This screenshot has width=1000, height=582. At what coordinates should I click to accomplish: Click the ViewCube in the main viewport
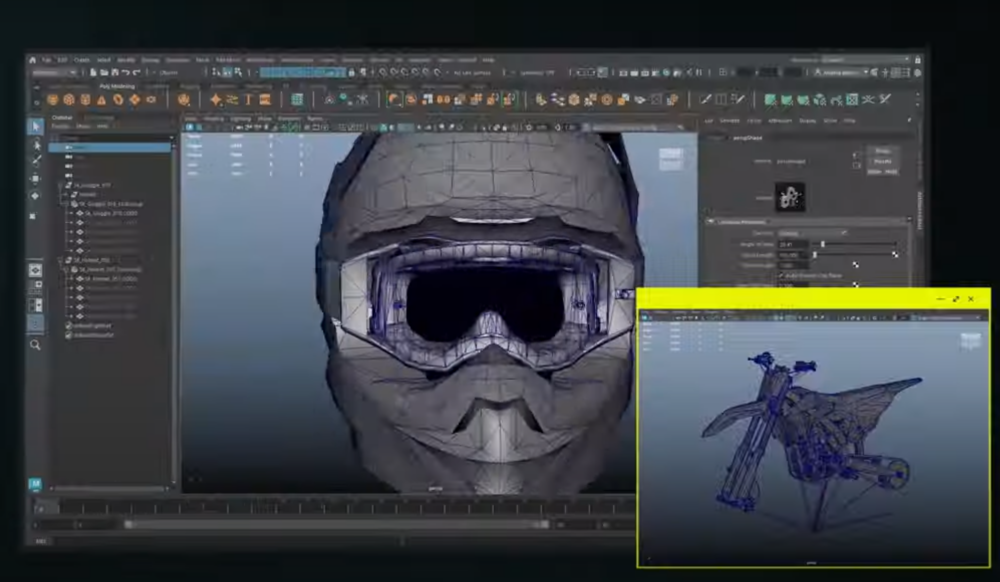pos(671,158)
